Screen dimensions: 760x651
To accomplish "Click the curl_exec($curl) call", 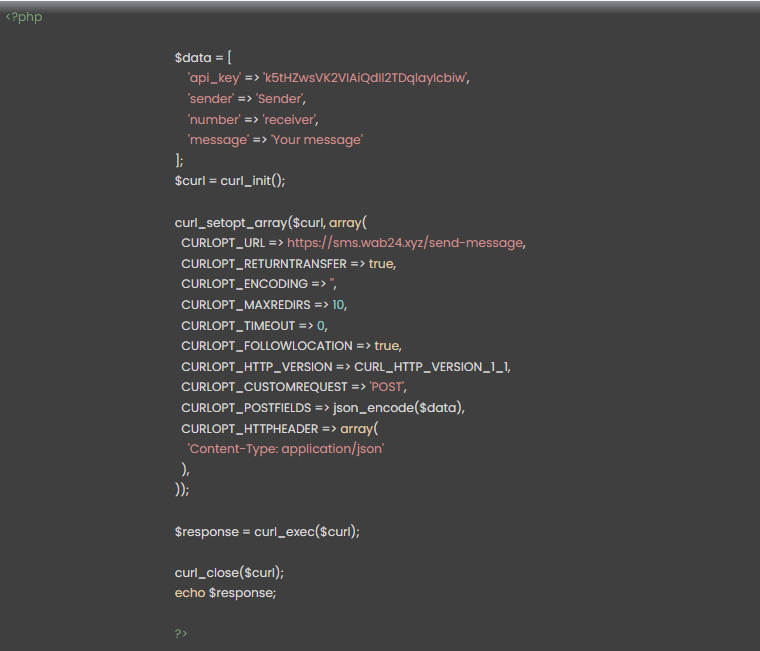I will pos(306,531).
